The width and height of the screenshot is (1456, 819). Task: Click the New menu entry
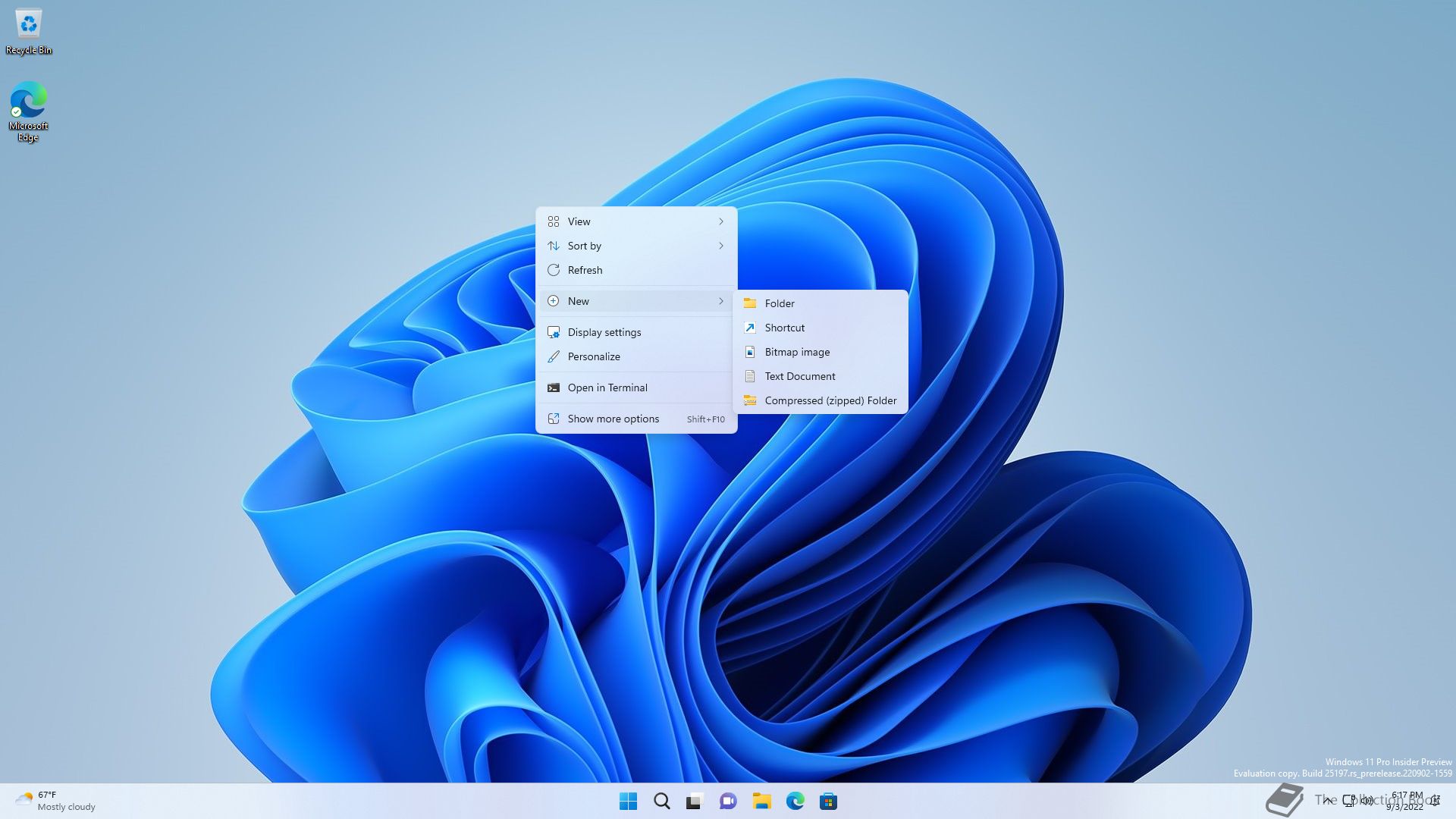[x=636, y=301]
